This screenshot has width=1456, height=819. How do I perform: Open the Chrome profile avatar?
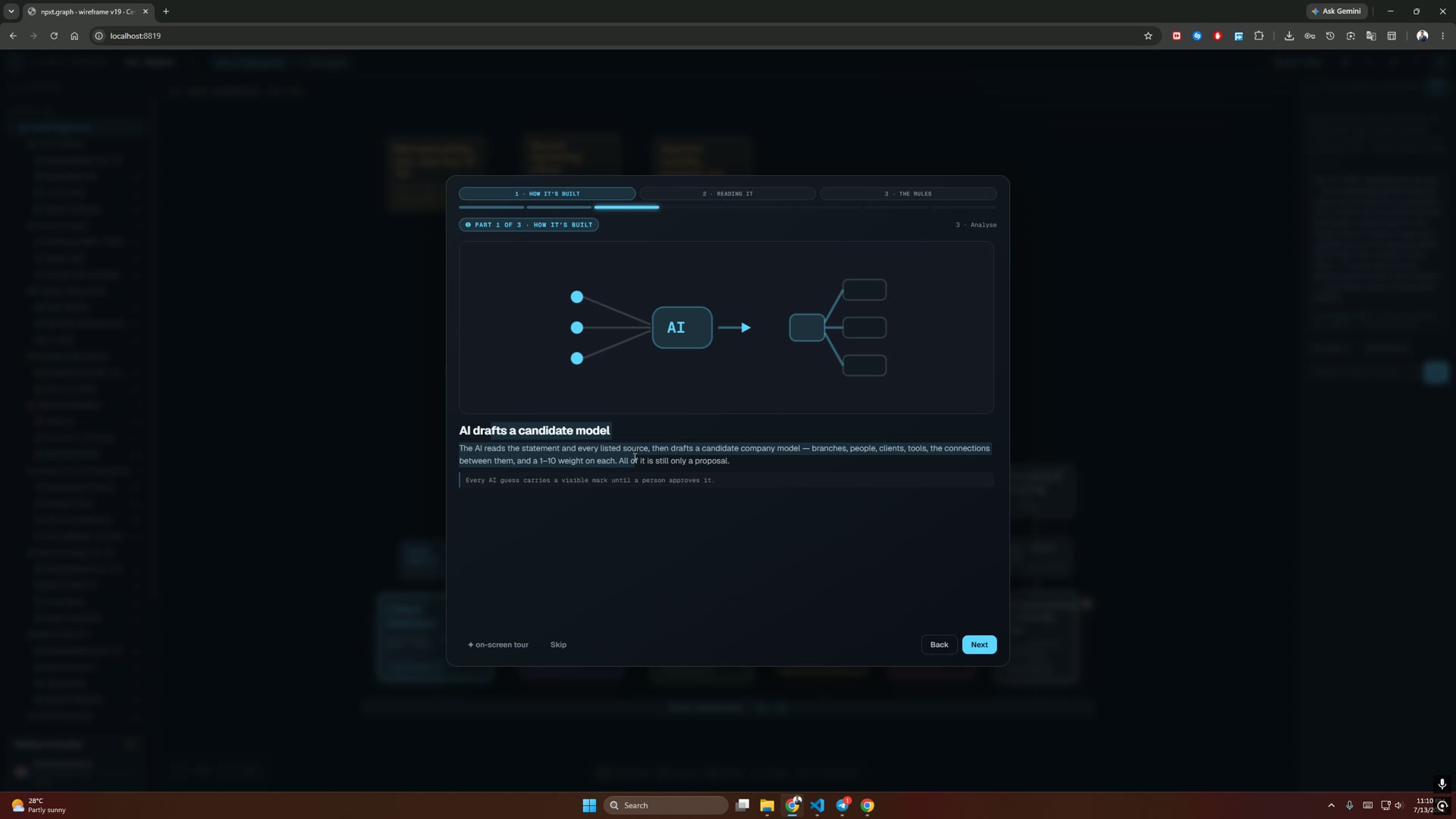point(1422,36)
